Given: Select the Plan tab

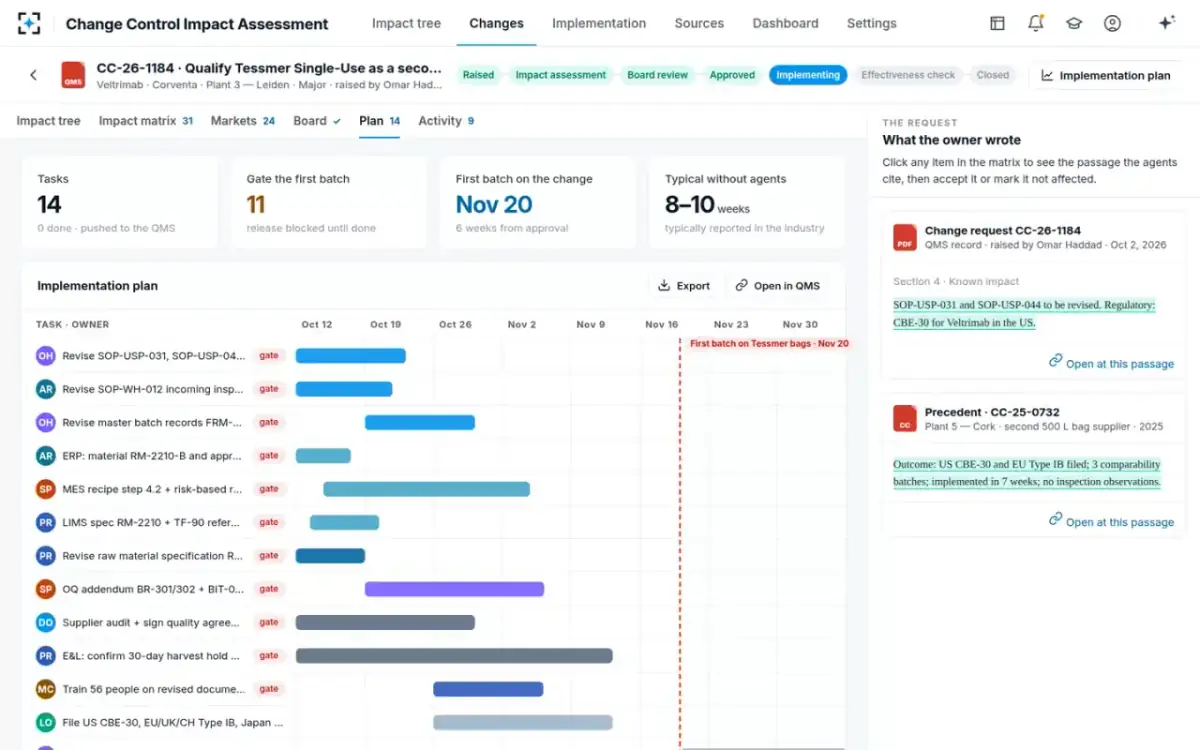Looking at the screenshot, I should click(380, 121).
